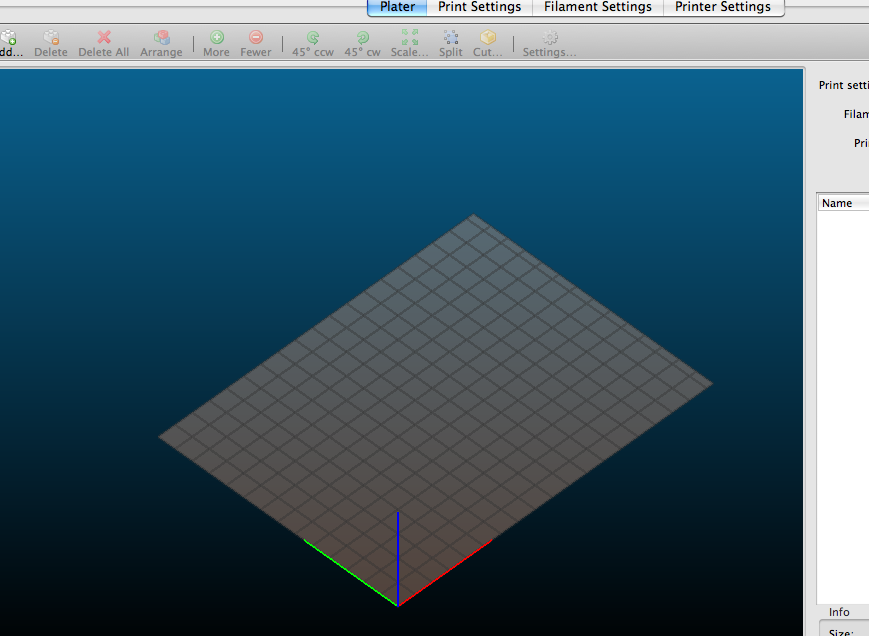Viewport: 869px width, 636px height.
Task: Open object Settings gear icon
Action: (550, 37)
